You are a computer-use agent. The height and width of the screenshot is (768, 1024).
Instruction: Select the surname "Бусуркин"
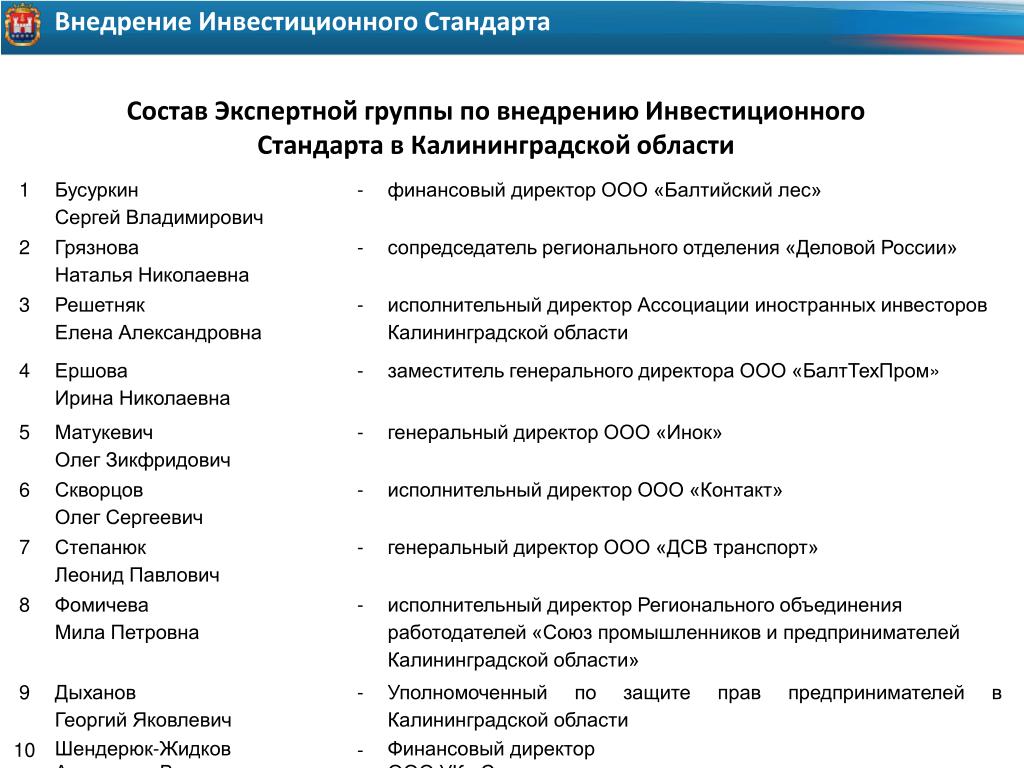point(97,190)
